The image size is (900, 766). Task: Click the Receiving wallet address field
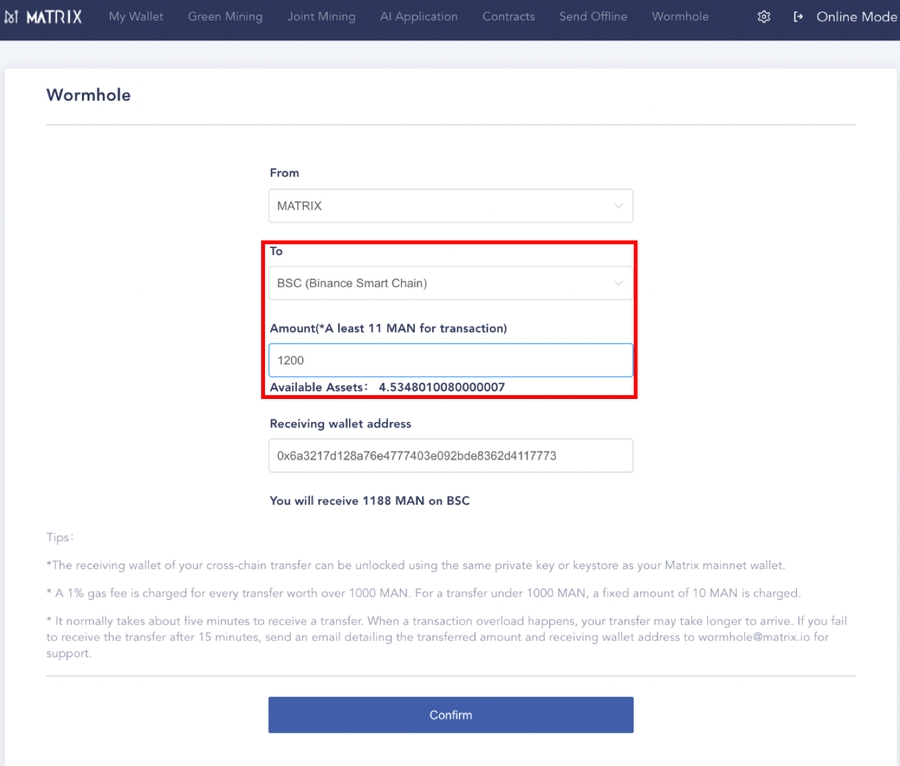[x=450, y=456]
